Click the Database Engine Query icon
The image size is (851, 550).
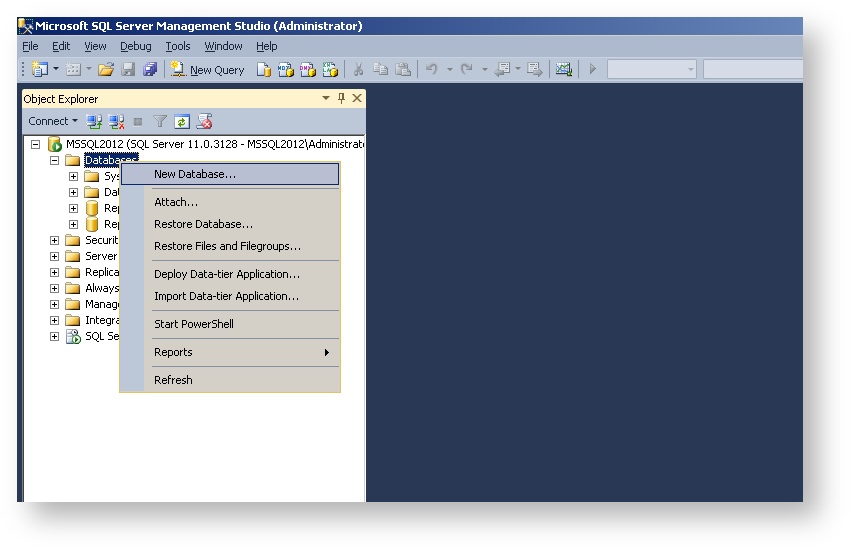264,70
